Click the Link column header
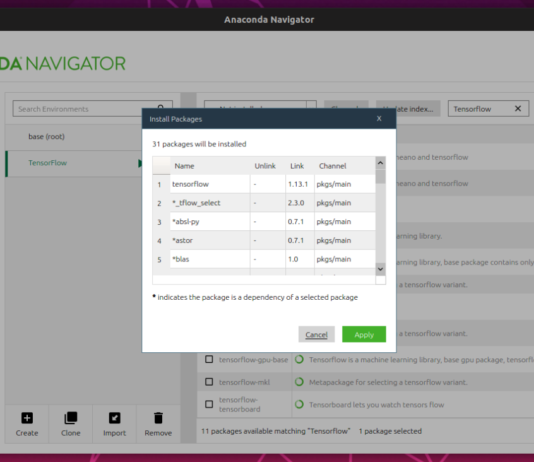 [x=297, y=166]
